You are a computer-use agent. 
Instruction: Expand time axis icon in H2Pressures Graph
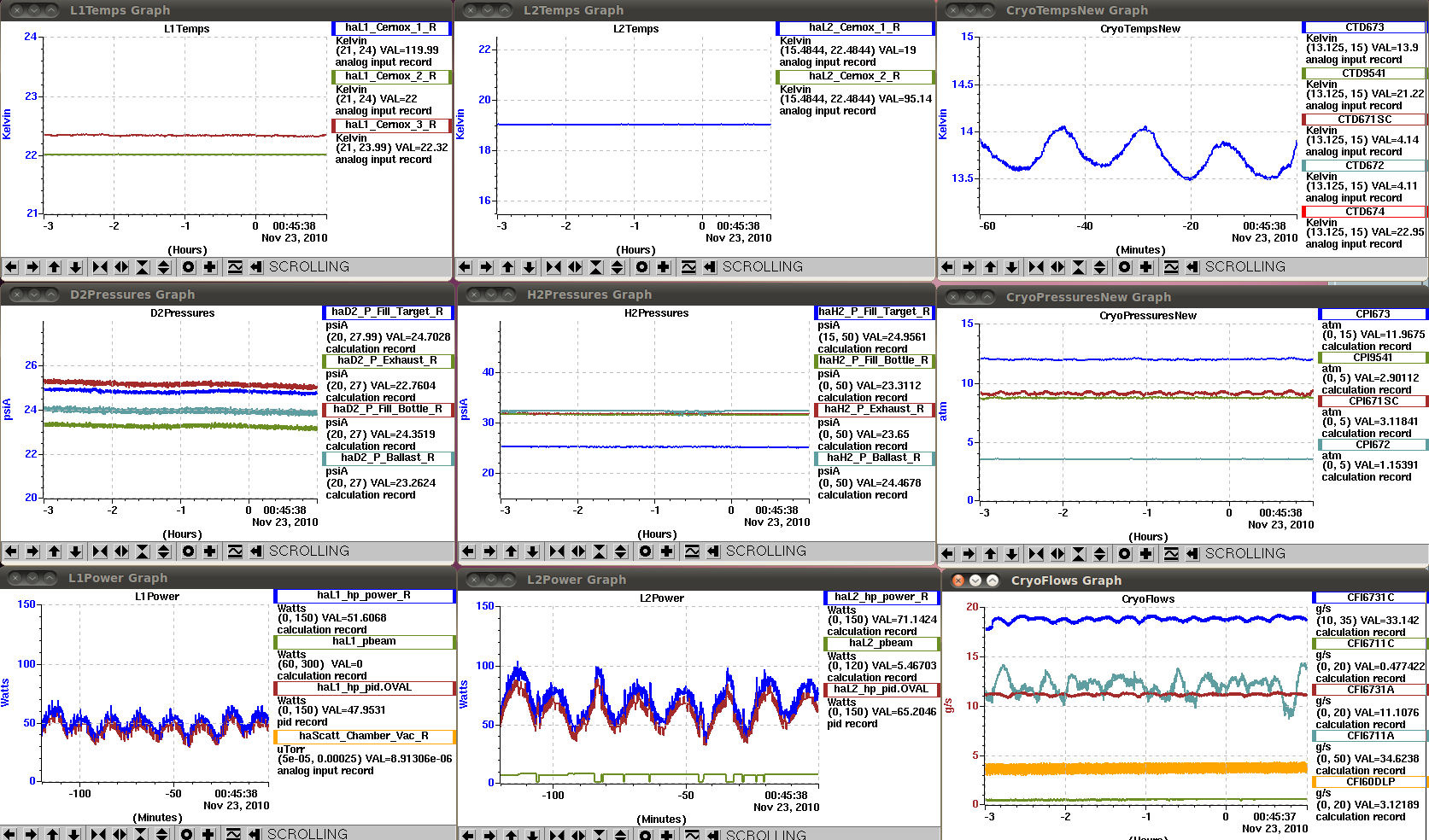(578, 551)
